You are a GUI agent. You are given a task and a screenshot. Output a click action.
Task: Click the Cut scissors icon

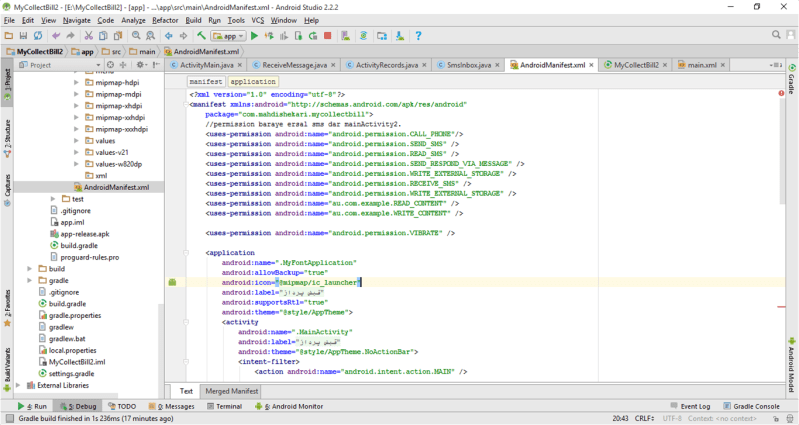point(89,36)
